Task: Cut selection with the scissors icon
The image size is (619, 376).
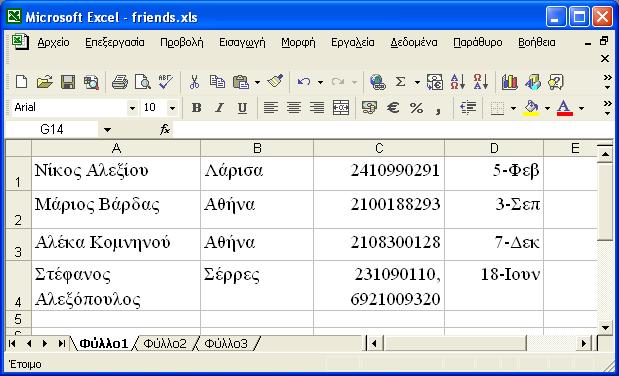Action: click(194, 82)
